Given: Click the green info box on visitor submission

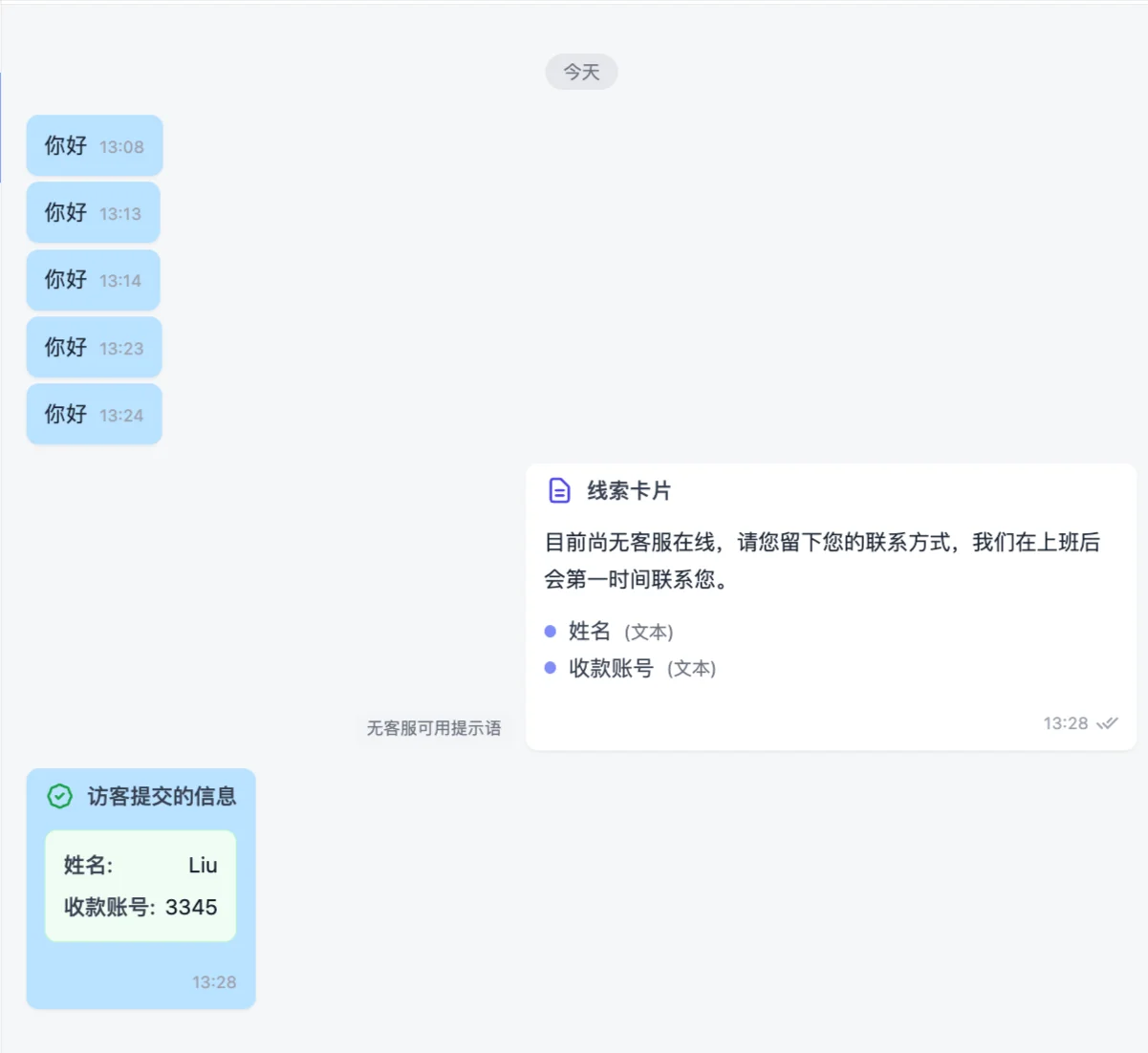Looking at the screenshot, I should click(x=140, y=886).
